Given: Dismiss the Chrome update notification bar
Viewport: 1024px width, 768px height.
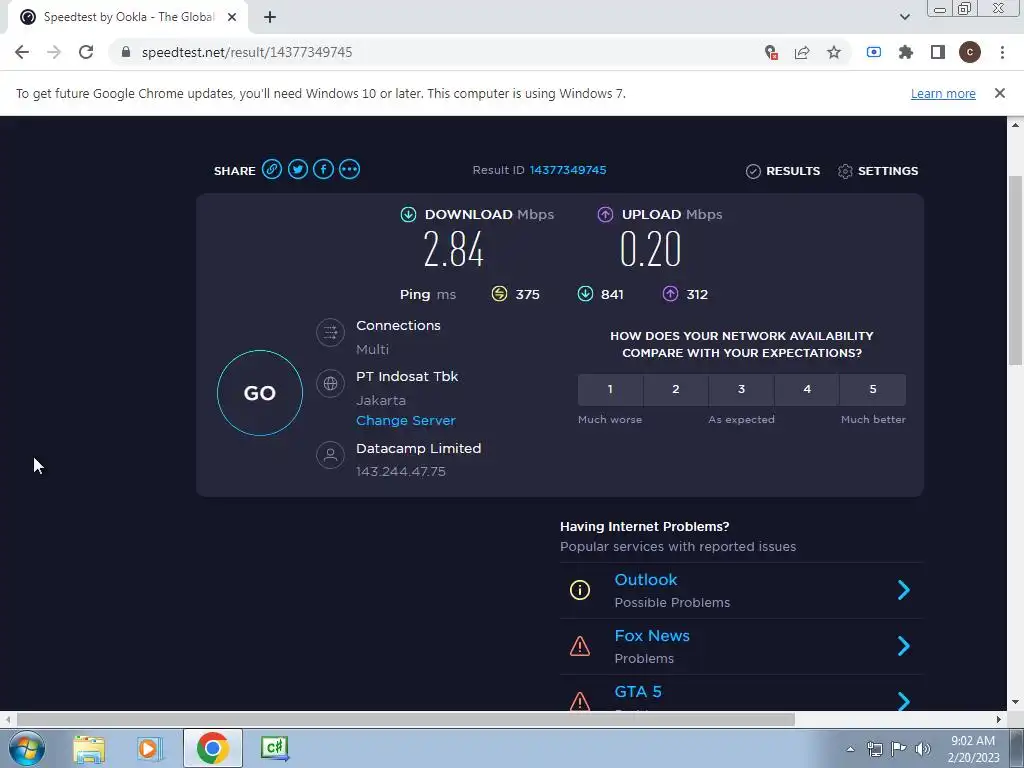Looking at the screenshot, I should 1000,93.
